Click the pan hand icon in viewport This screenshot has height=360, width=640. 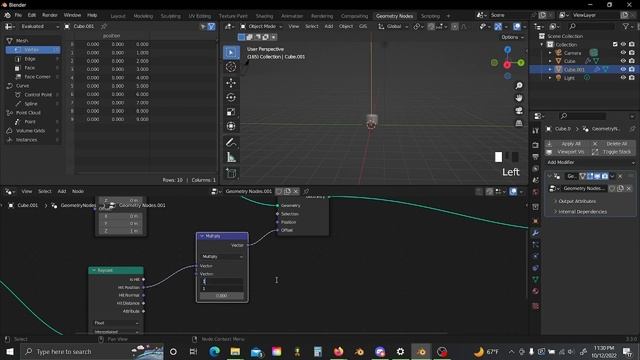pyautogui.click(x=519, y=98)
